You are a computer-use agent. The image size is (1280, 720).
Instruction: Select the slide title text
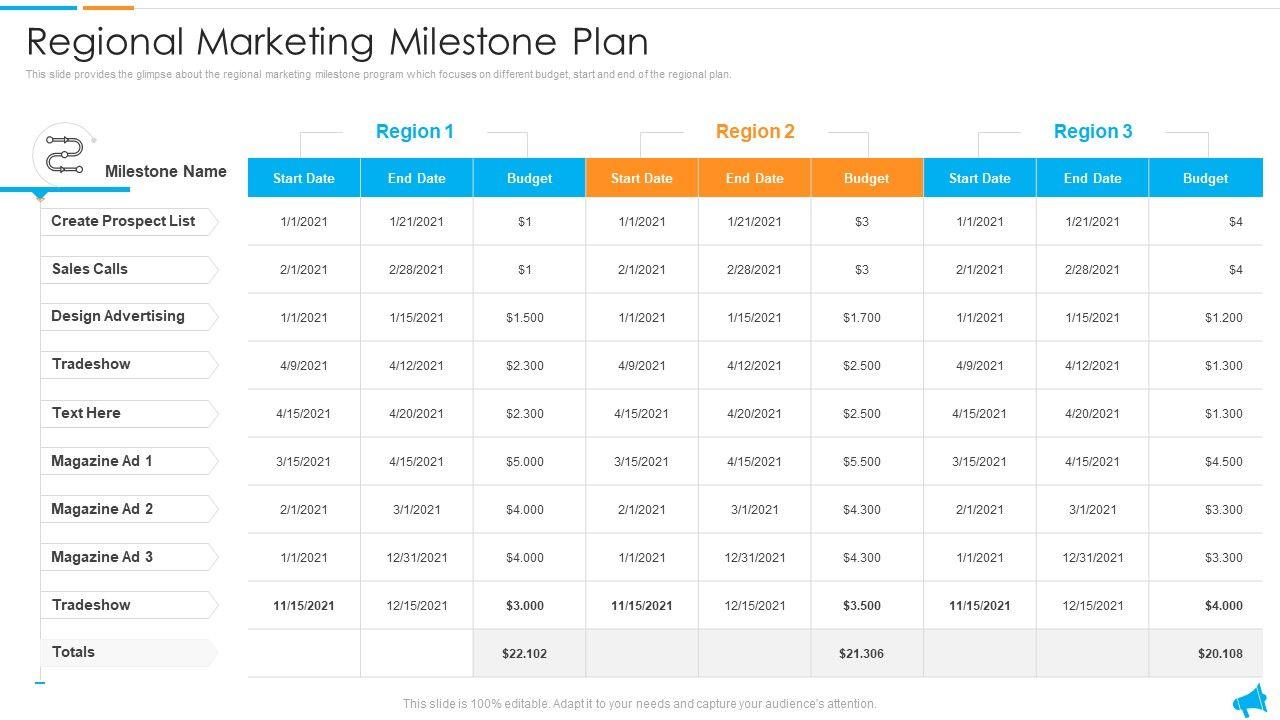pyautogui.click(x=337, y=42)
